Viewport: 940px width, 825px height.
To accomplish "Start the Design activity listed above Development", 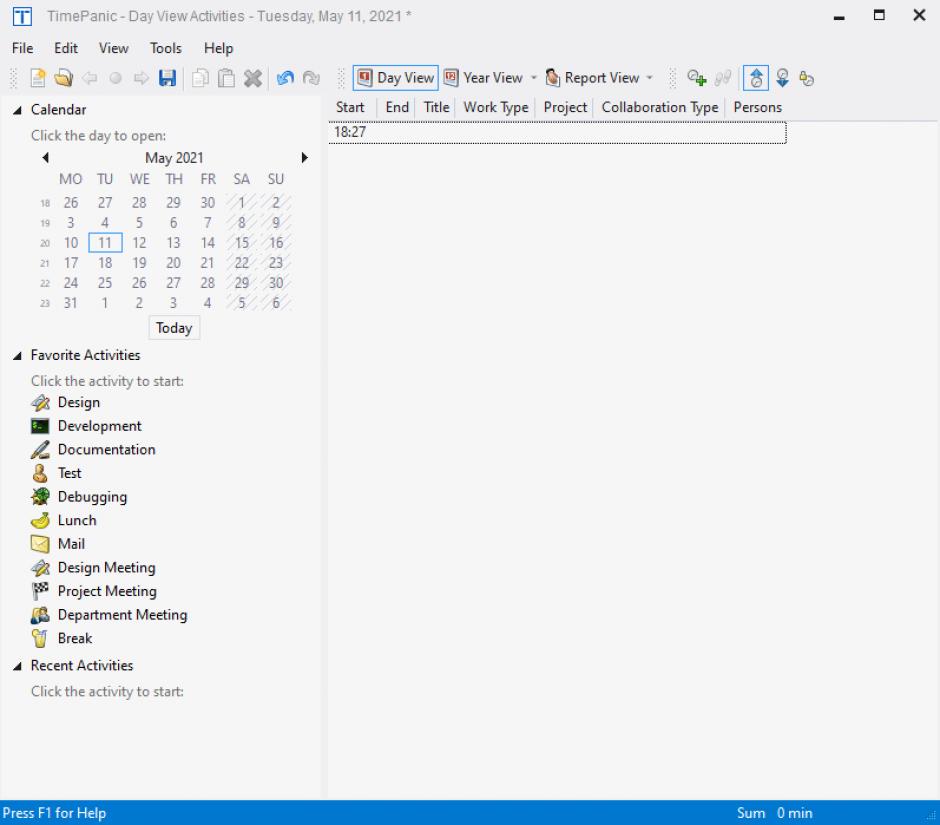I will click(x=65, y=402).
